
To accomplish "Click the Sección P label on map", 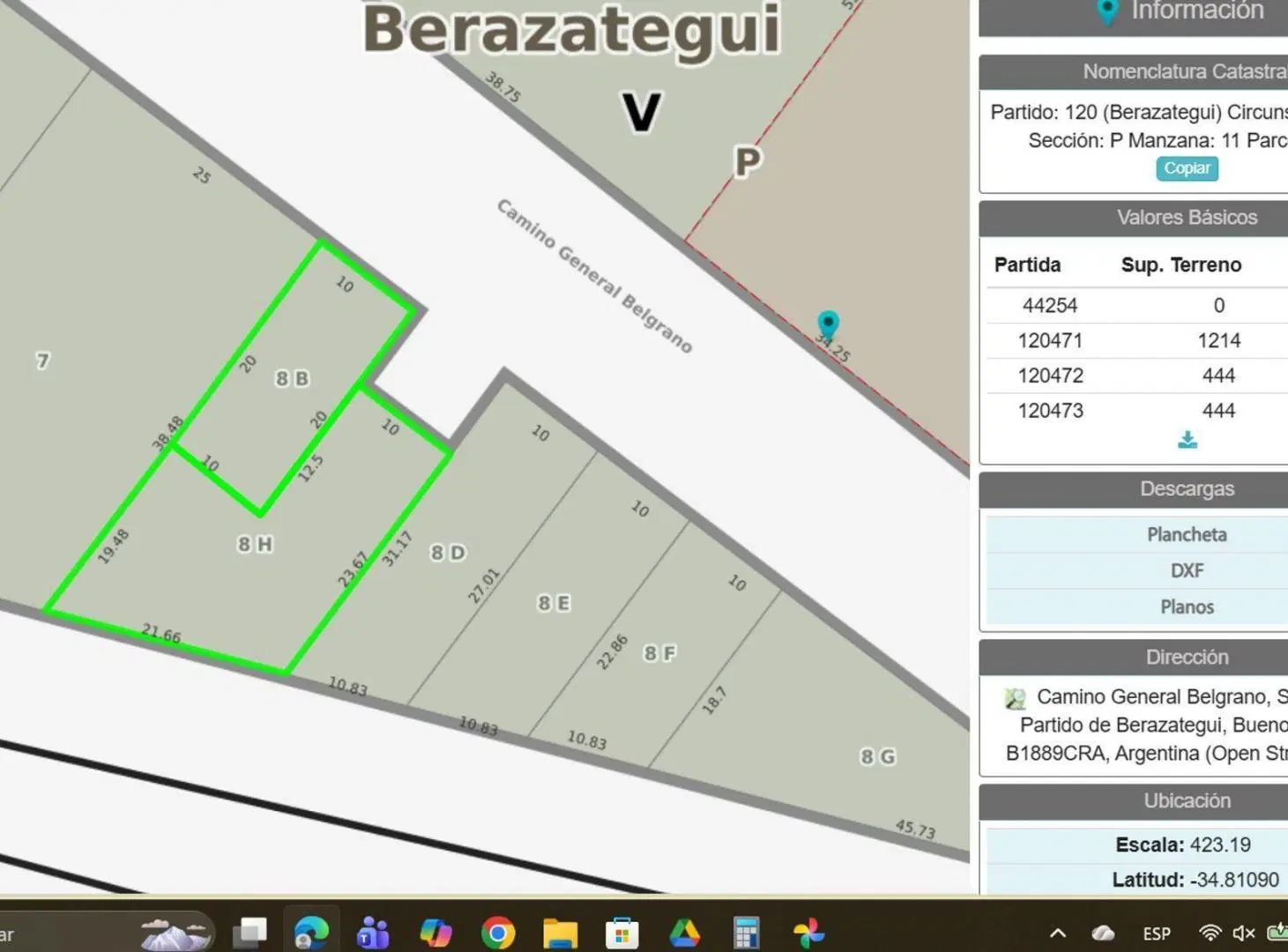I will coord(748,161).
